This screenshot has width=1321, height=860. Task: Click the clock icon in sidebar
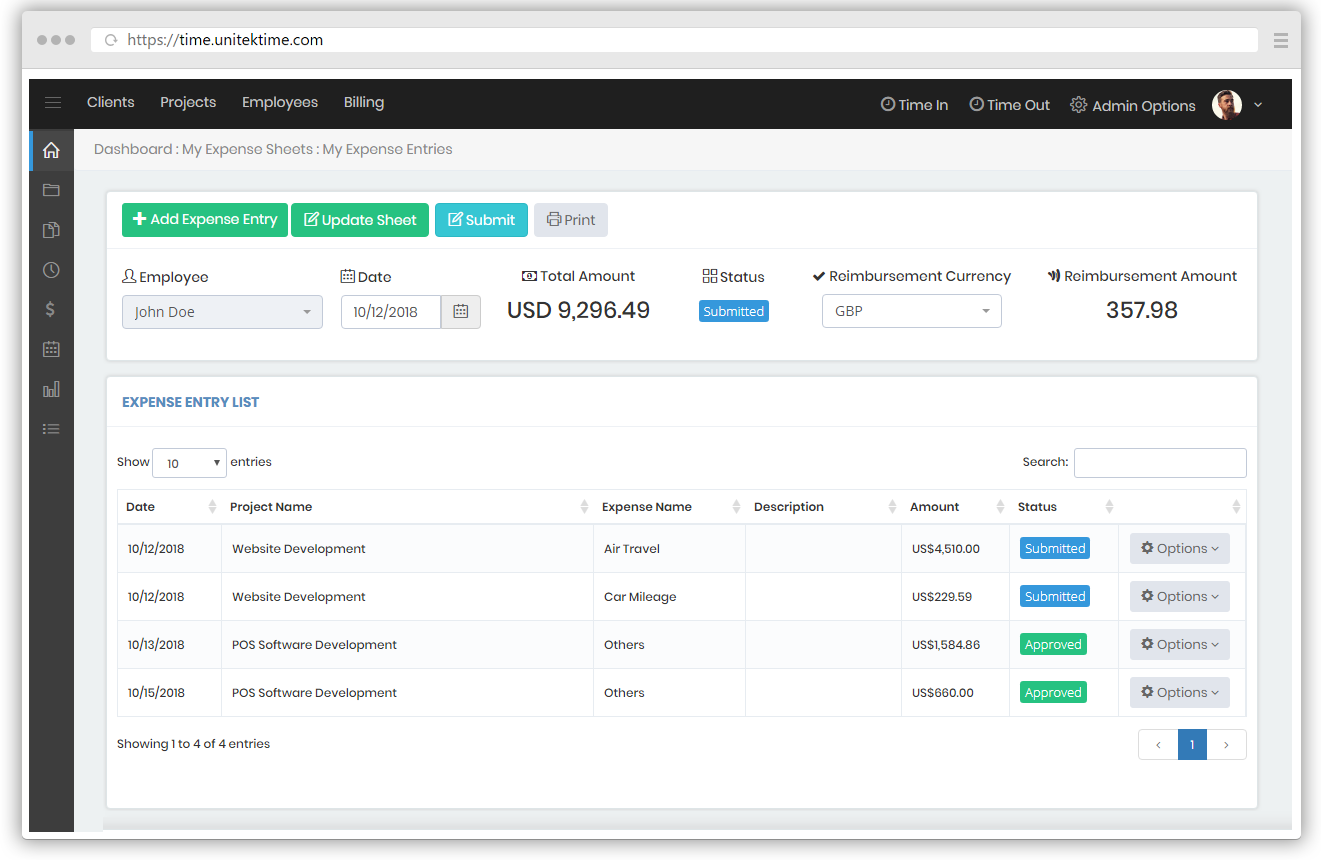click(51, 270)
